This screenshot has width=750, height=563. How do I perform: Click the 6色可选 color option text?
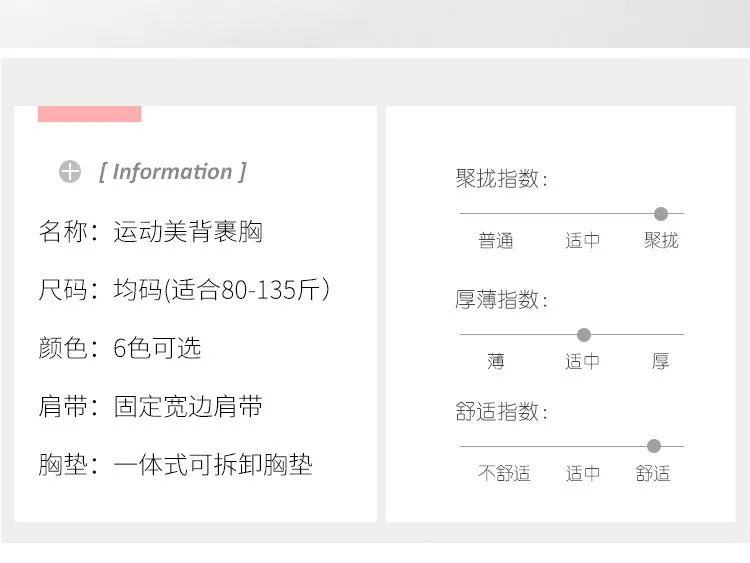[157, 348]
